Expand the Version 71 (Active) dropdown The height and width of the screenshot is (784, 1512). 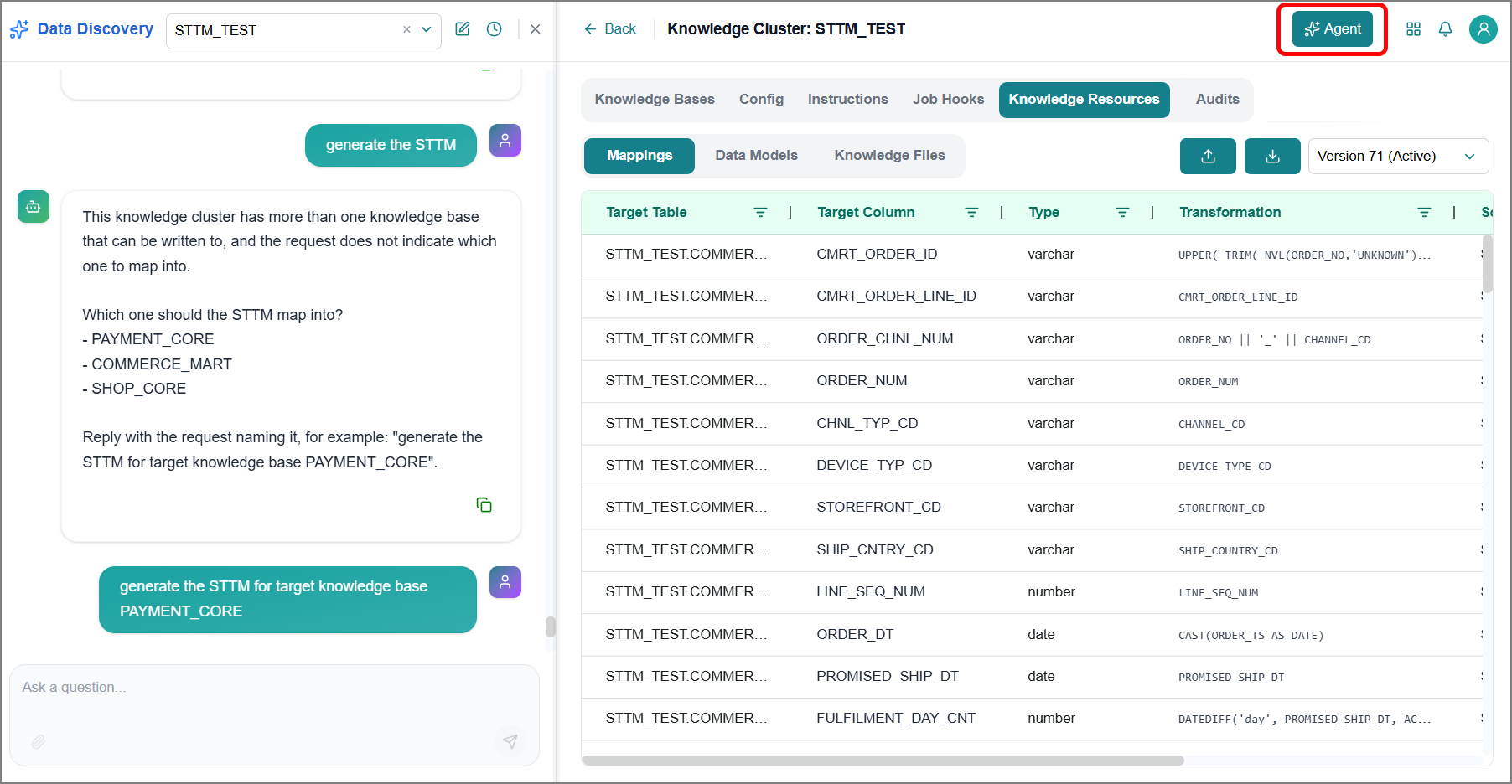click(1398, 157)
